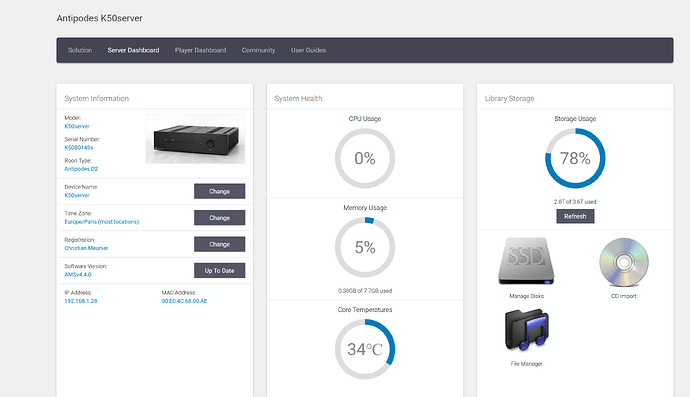Click the System Health panel heading

click(298, 99)
